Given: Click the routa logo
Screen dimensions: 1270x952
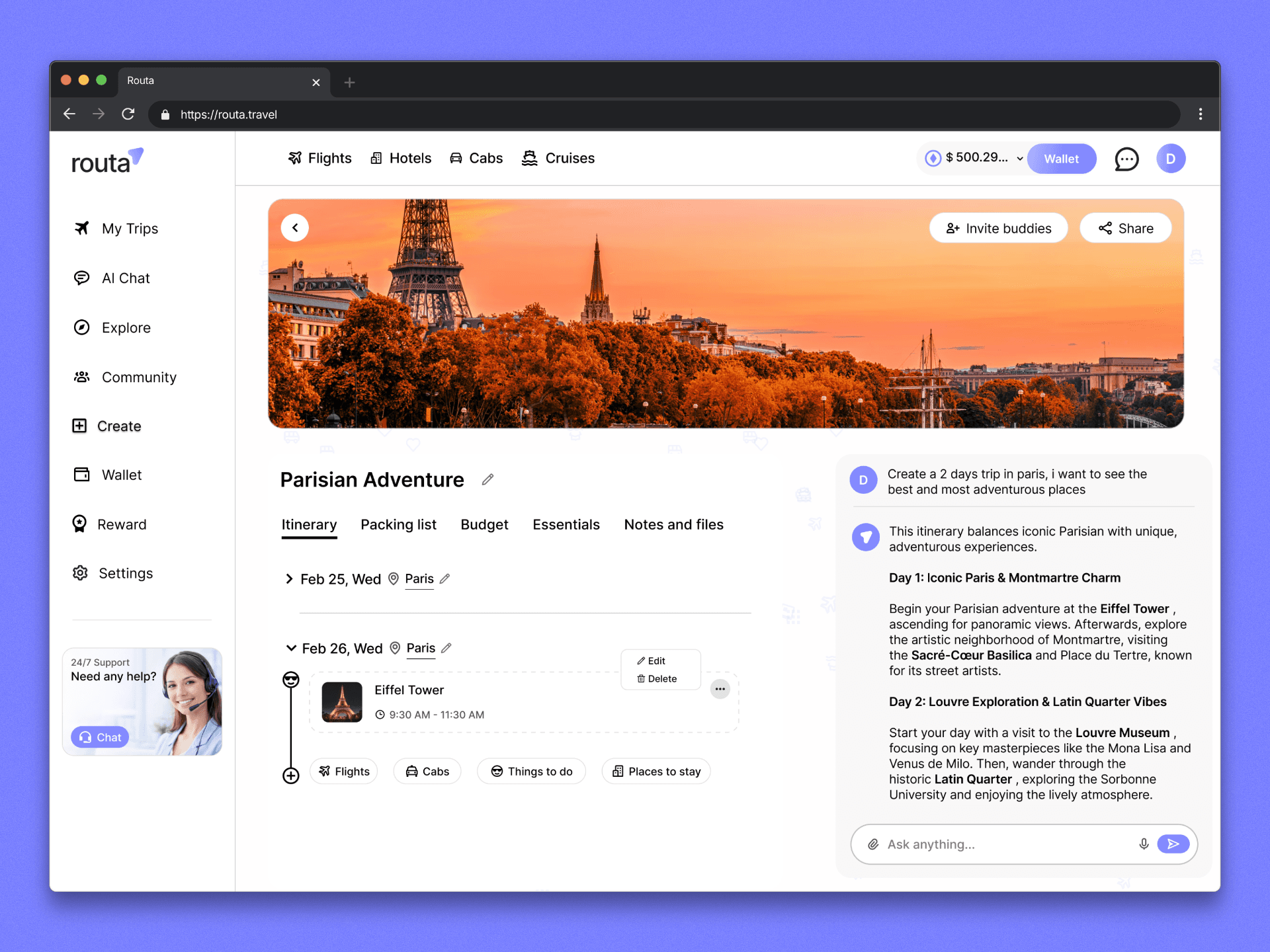Looking at the screenshot, I should [x=107, y=161].
